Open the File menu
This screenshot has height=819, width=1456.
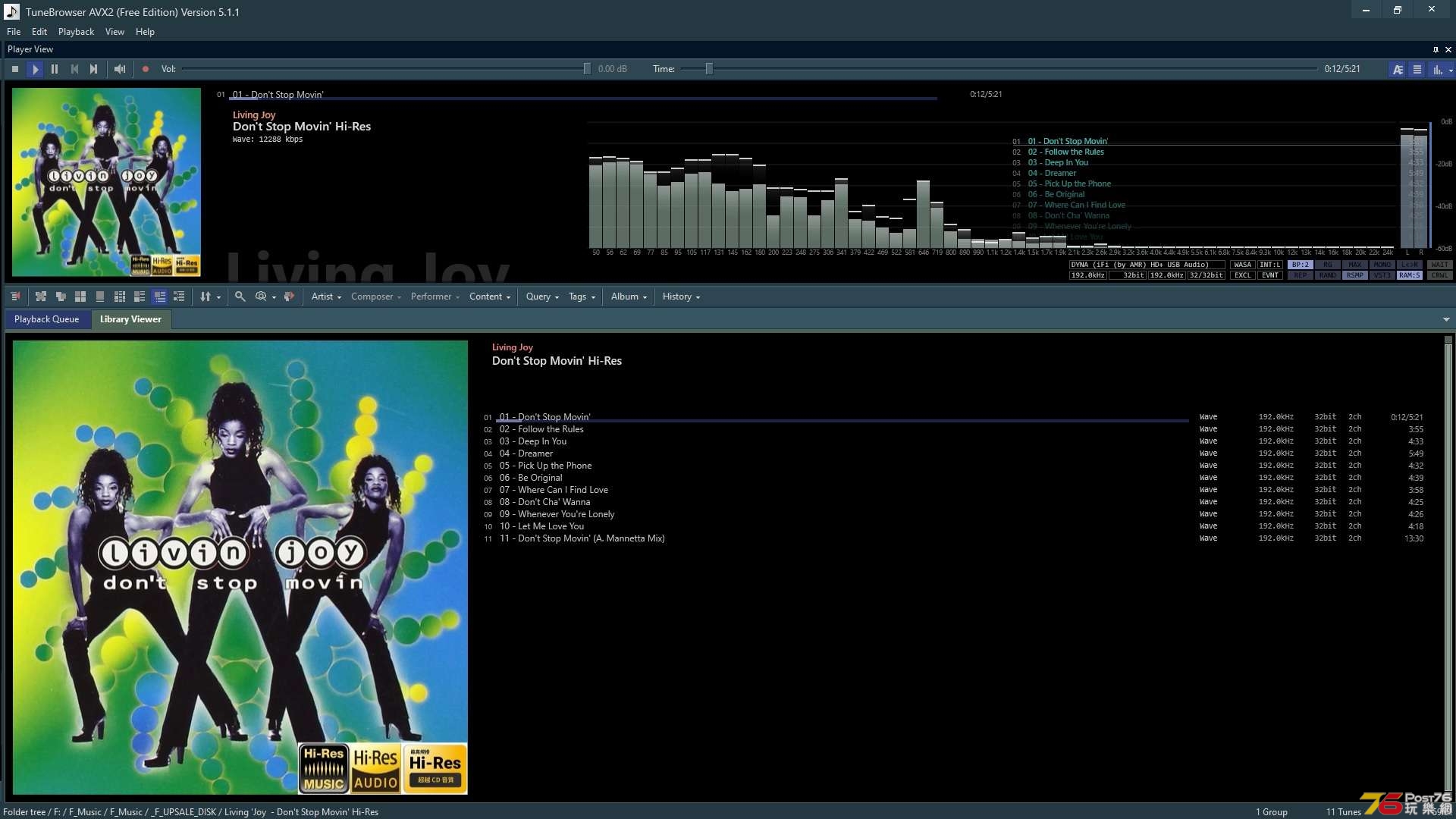[x=14, y=32]
